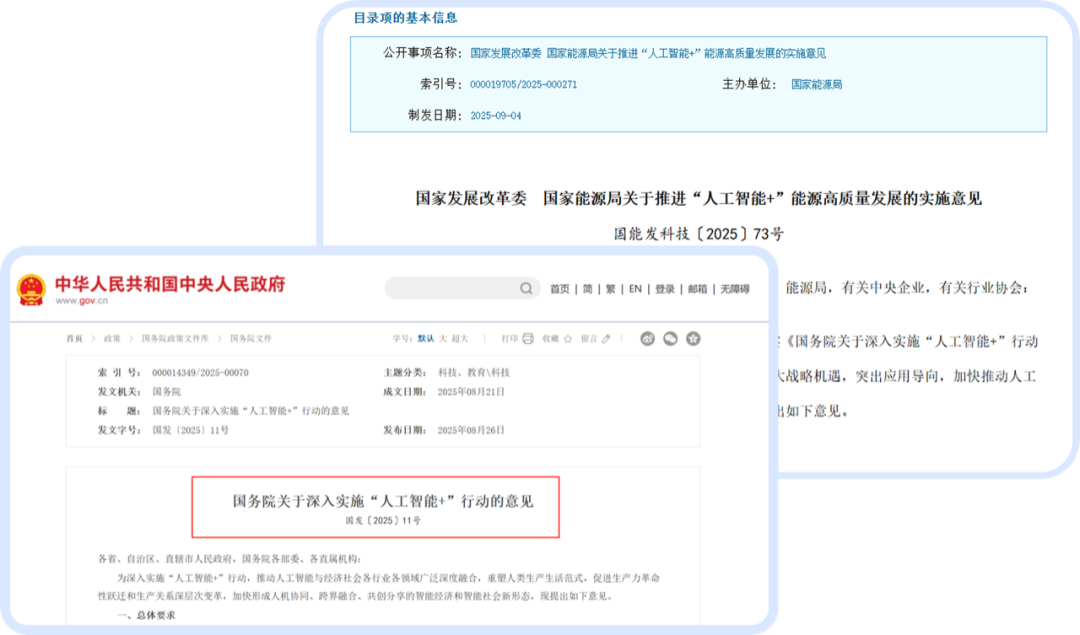The image size is (1080, 635).
Task: Click the national emblem logo on gov.cn page
Action: [x=31, y=289]
